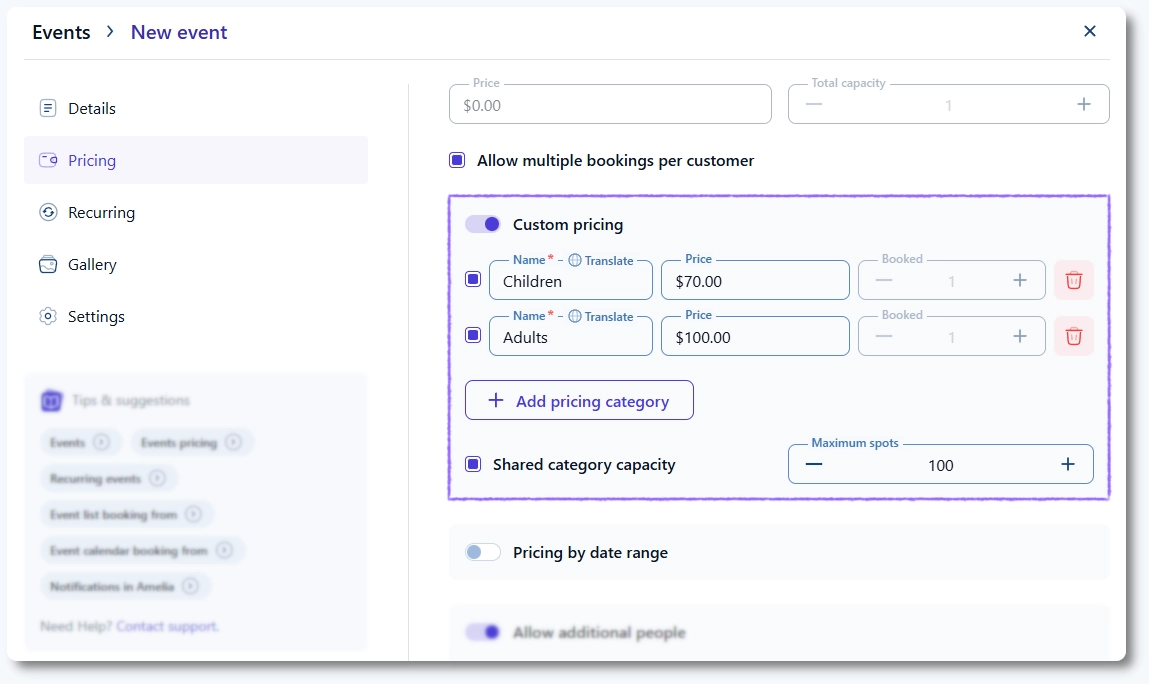The width and height of the screenshot is (1149, 684).
Task: Go to the Settings section
Action: coord(96,316)
